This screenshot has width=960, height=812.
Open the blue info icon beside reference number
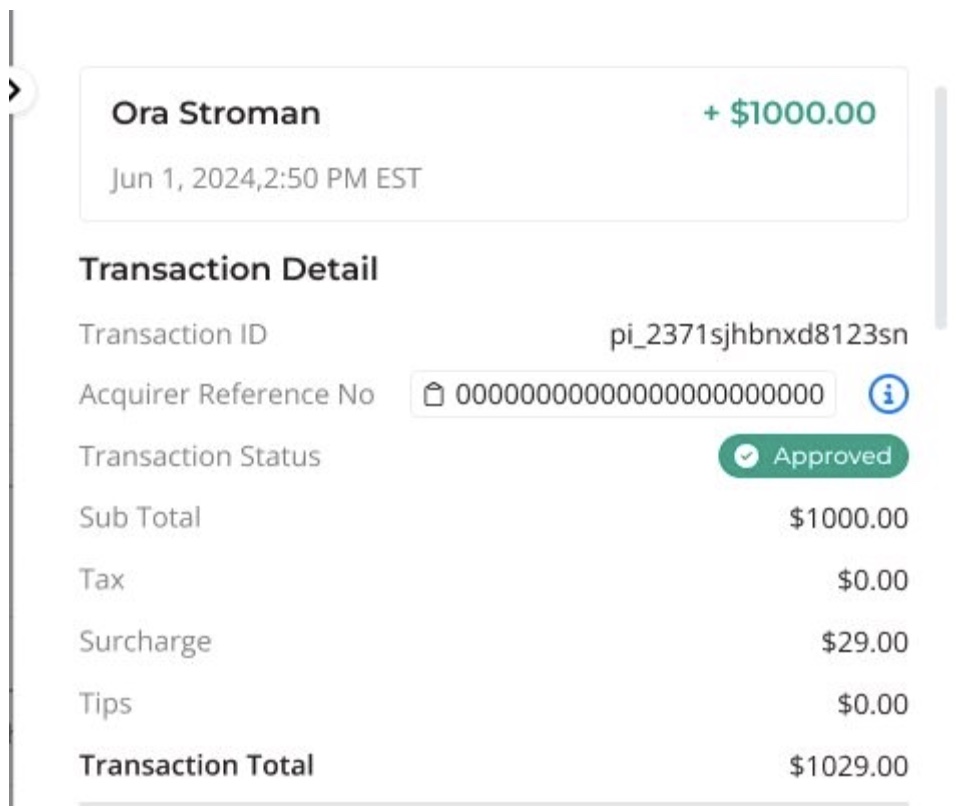(888, 394)
